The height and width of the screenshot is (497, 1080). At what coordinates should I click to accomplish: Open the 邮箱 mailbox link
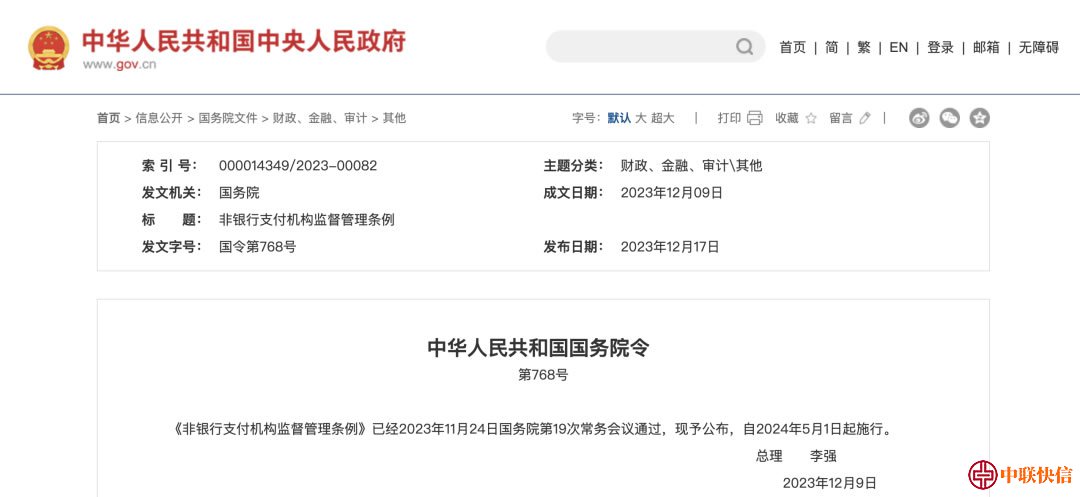pos(986,47)
